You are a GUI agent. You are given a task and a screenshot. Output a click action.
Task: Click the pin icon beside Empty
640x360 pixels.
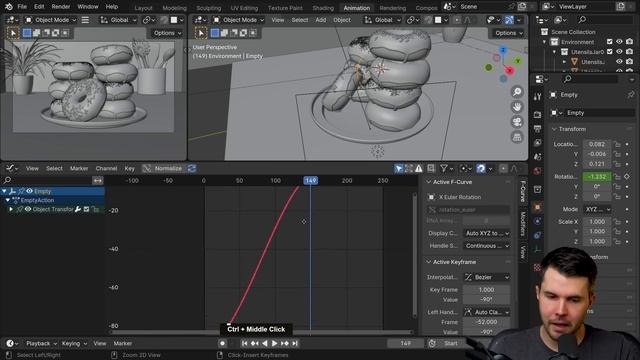coord(631,95)
